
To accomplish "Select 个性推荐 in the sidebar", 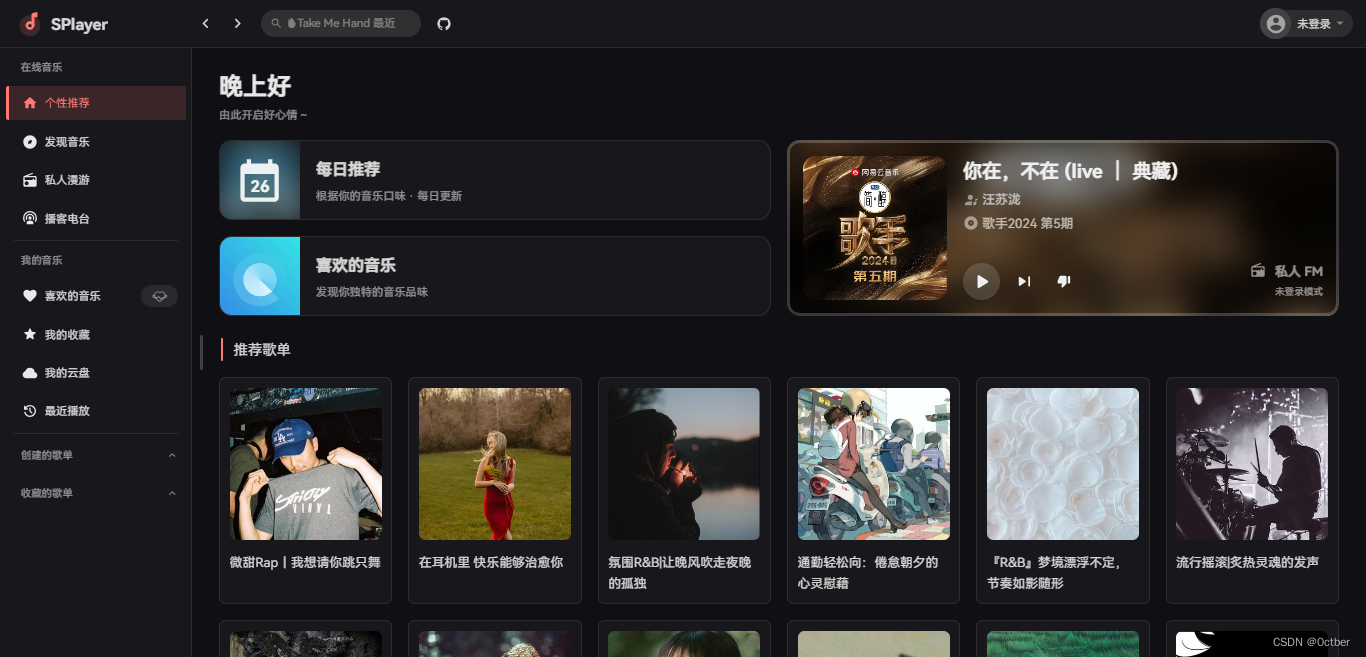I will (x=96, y=103).
